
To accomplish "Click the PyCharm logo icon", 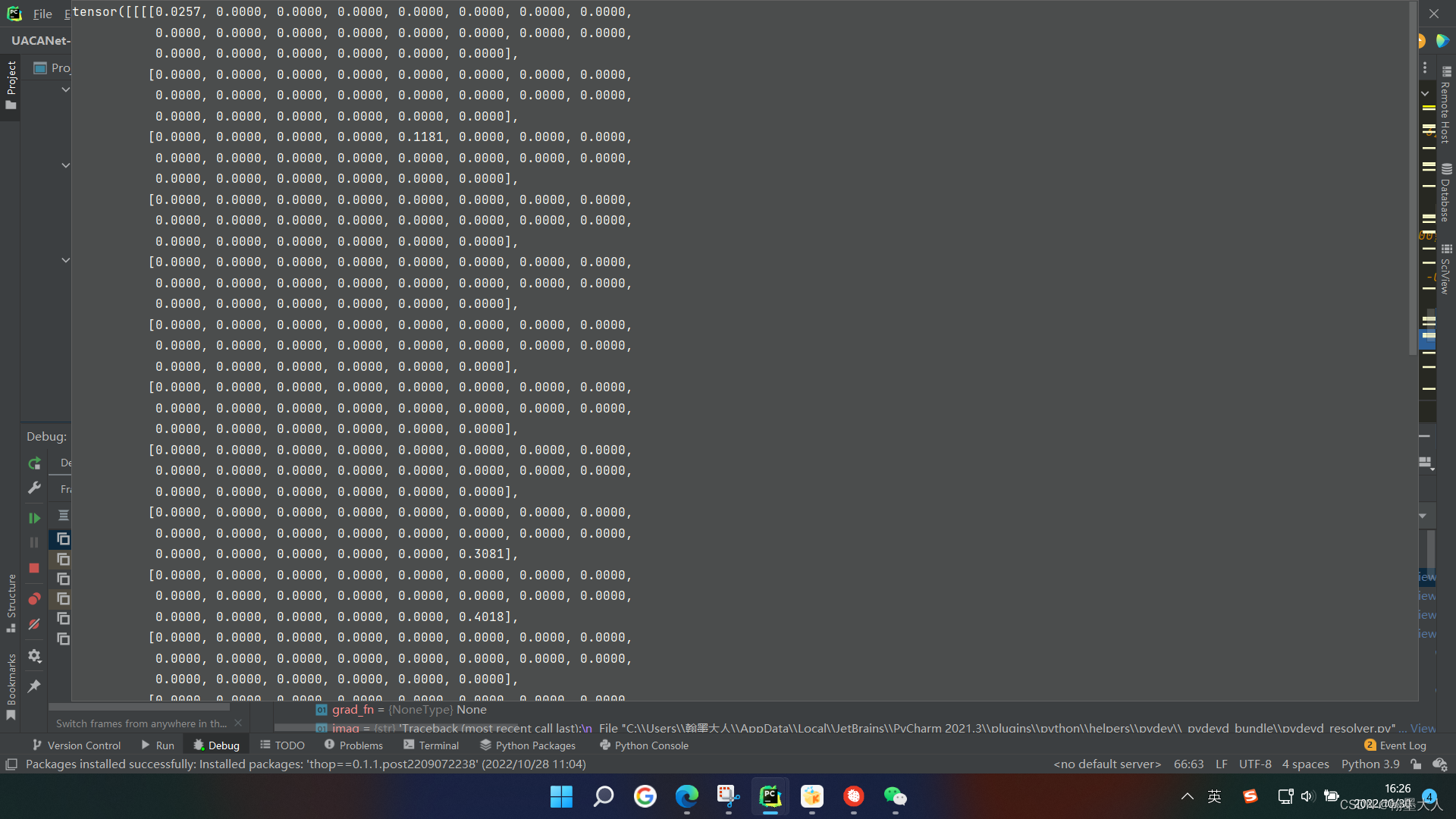I will (14, 14).
